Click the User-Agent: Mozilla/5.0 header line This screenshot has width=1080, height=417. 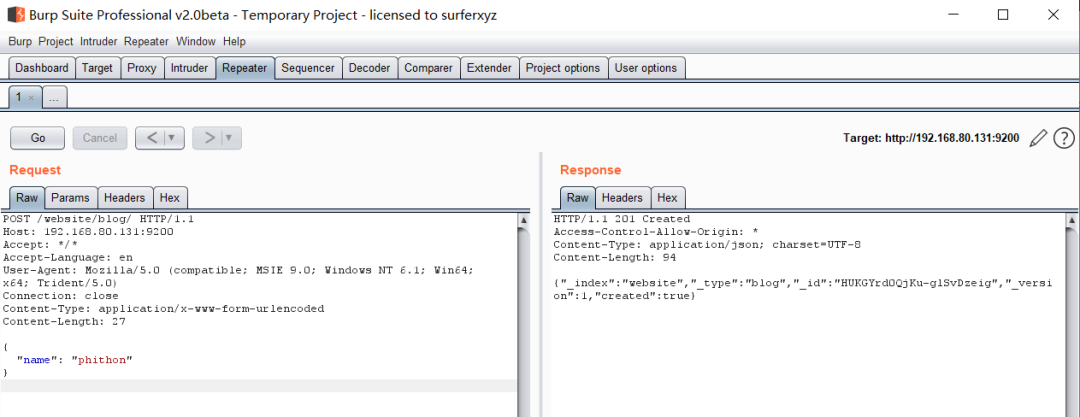pyautogui.click(x=238, y=276)
